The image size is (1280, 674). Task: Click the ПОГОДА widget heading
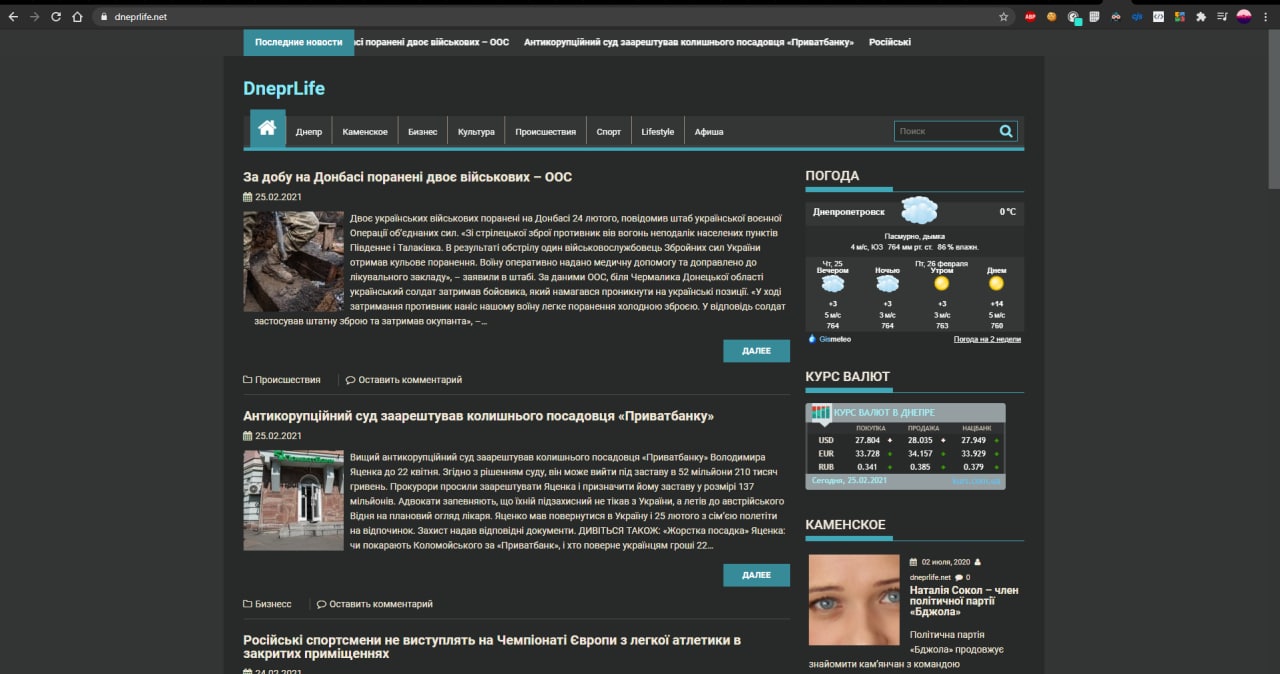click(x=832, y=176)
